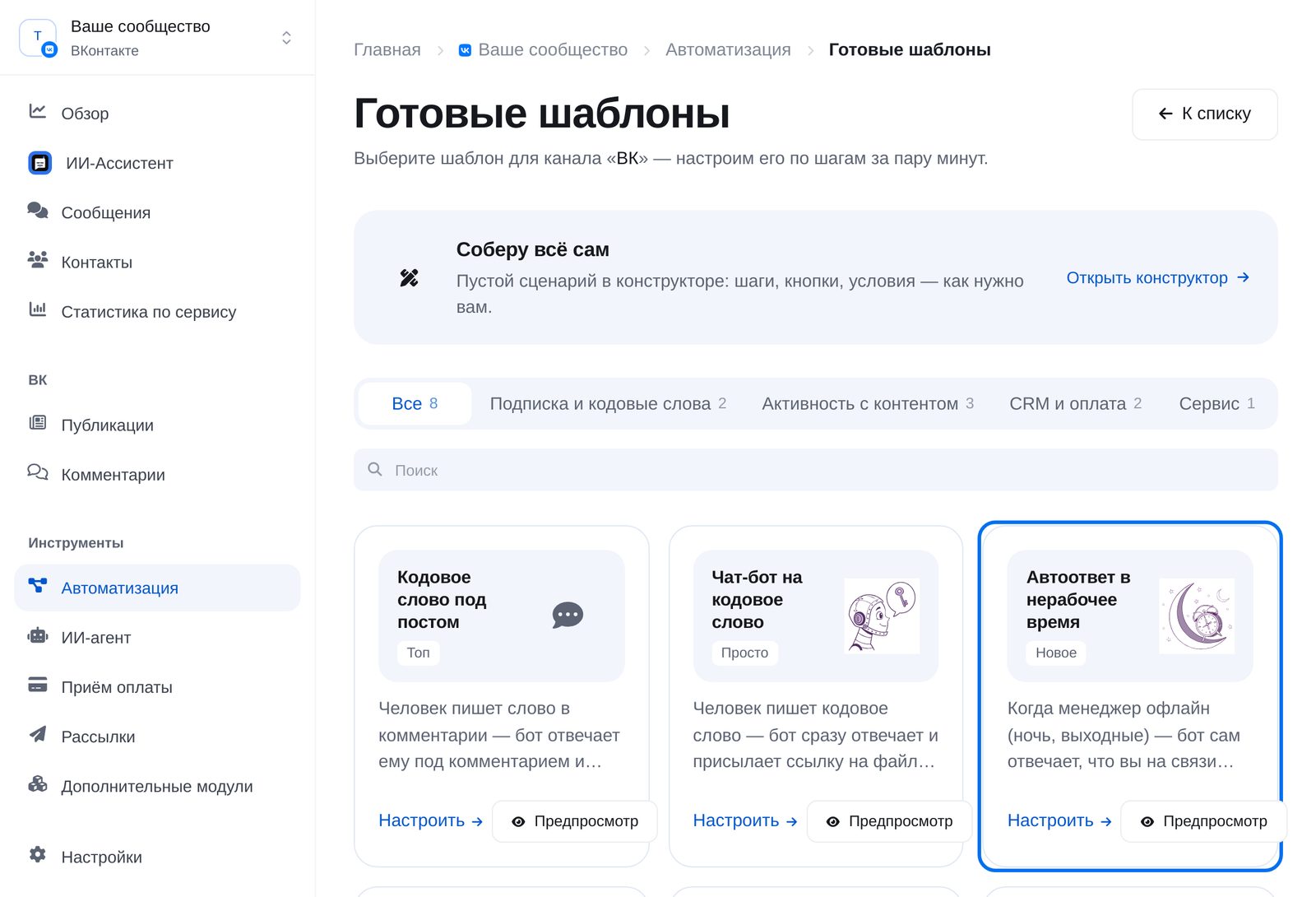Open Открыть конструктор link
1316x897 pixels.
[1158, 278]
